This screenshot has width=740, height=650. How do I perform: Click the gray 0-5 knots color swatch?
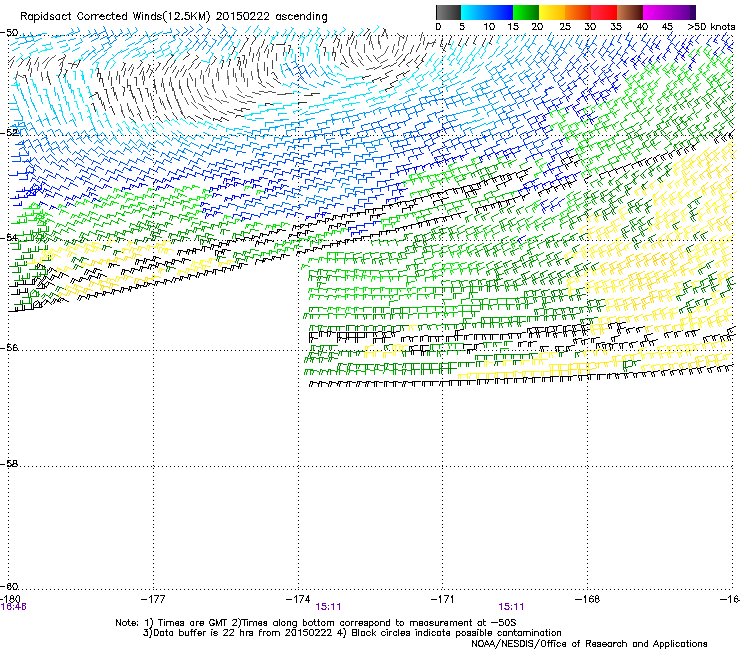[449, 12]
